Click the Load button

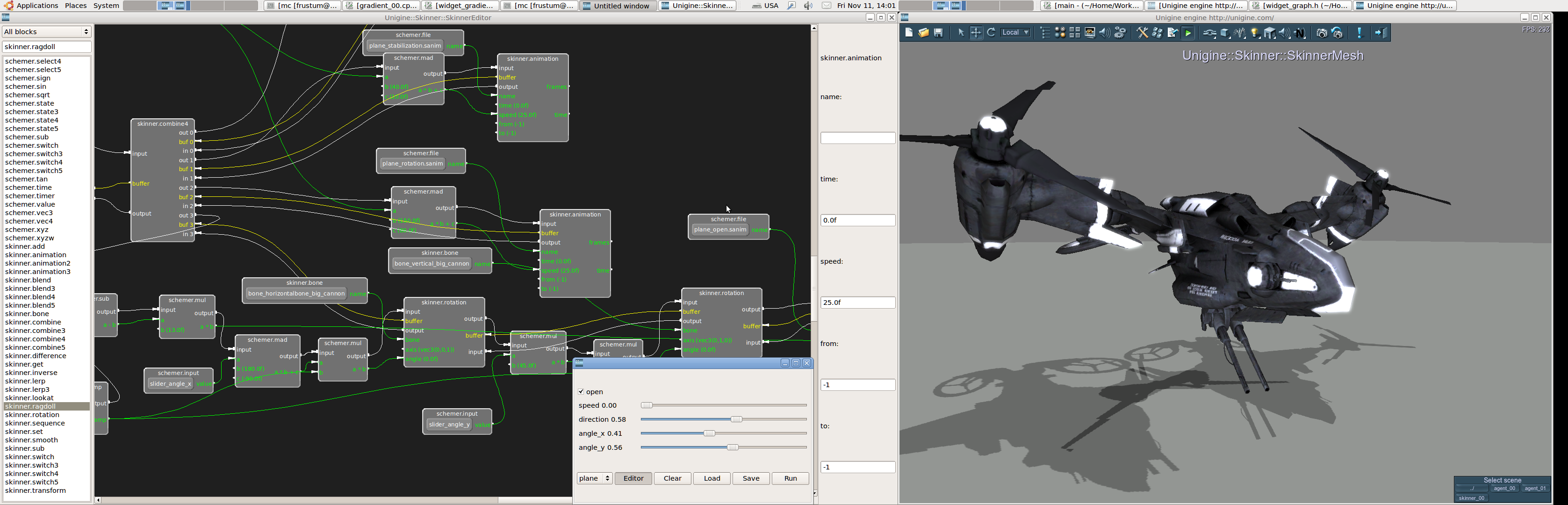(712, 478)
